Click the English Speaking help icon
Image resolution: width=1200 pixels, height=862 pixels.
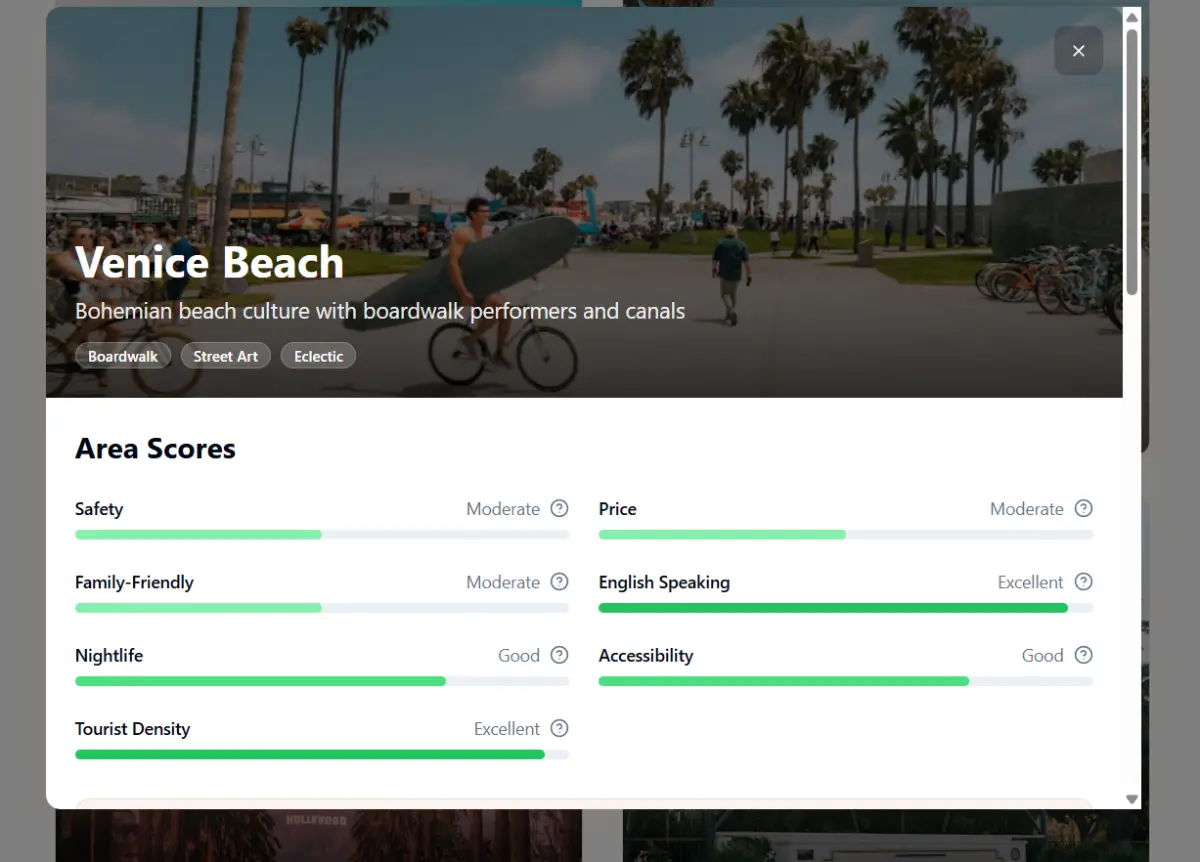[1083, 582]
